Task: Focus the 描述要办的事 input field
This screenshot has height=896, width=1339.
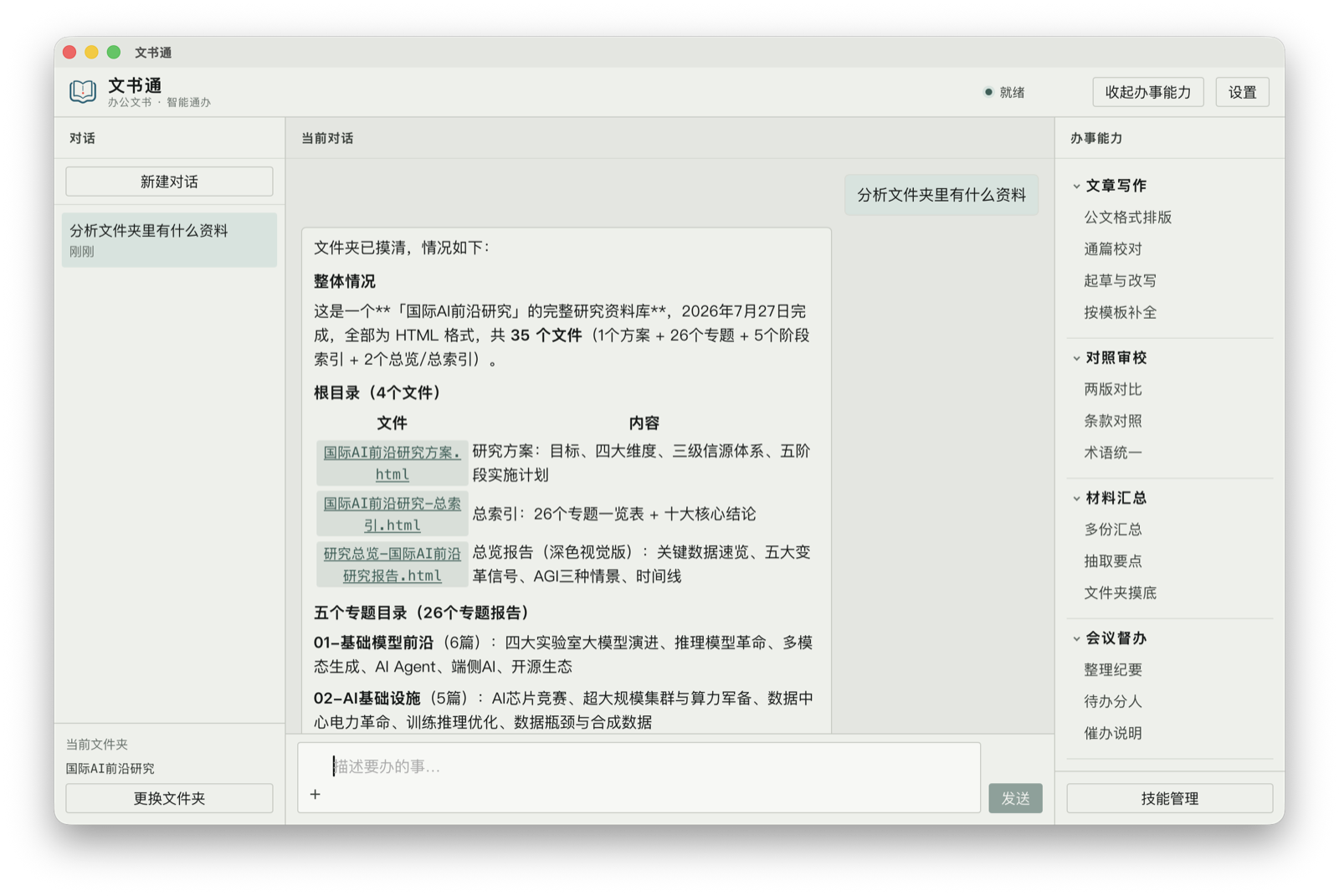Action: (639, 777)
